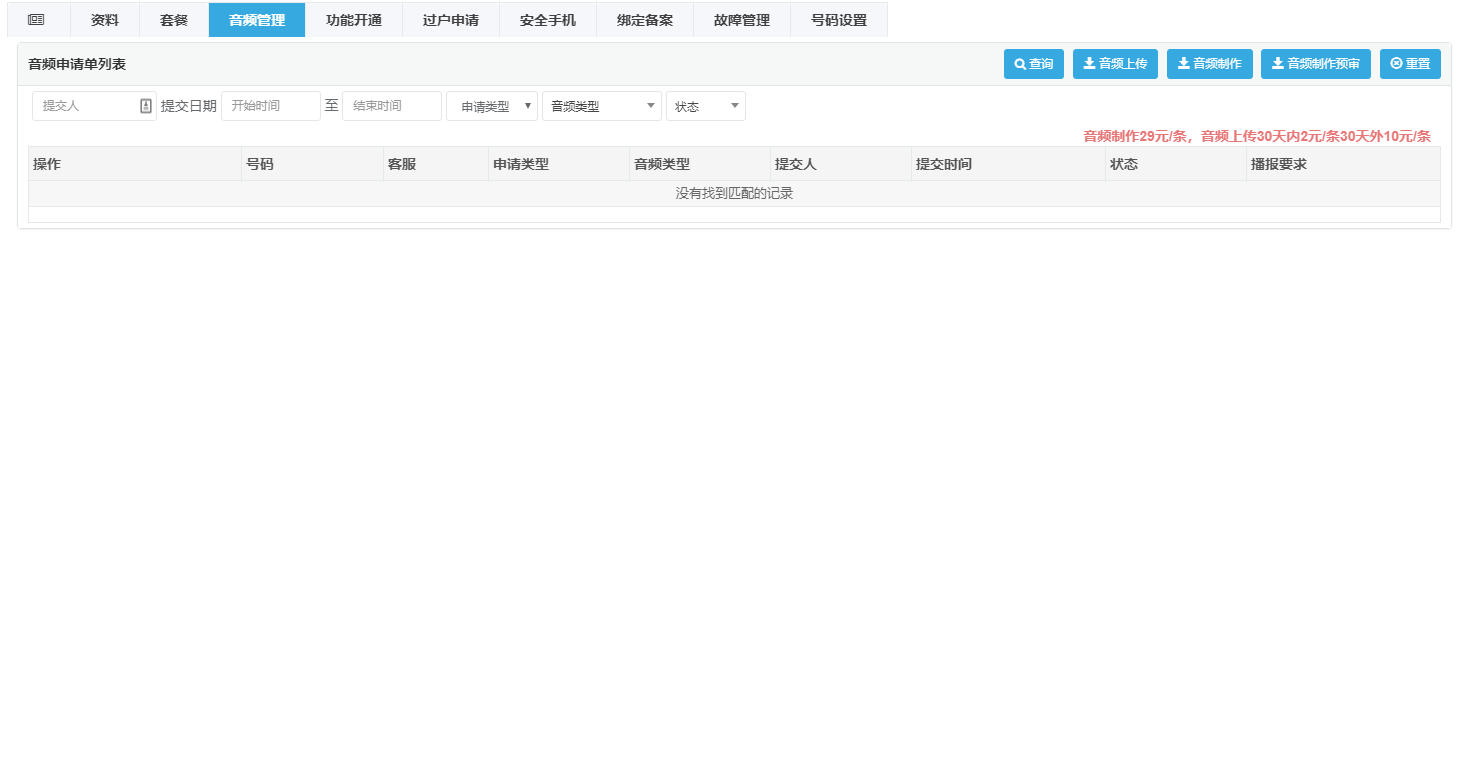Open the 故障管理 tab
Image resolution: width=1472 pixels, height=770 pixels.
click(742, 20)
